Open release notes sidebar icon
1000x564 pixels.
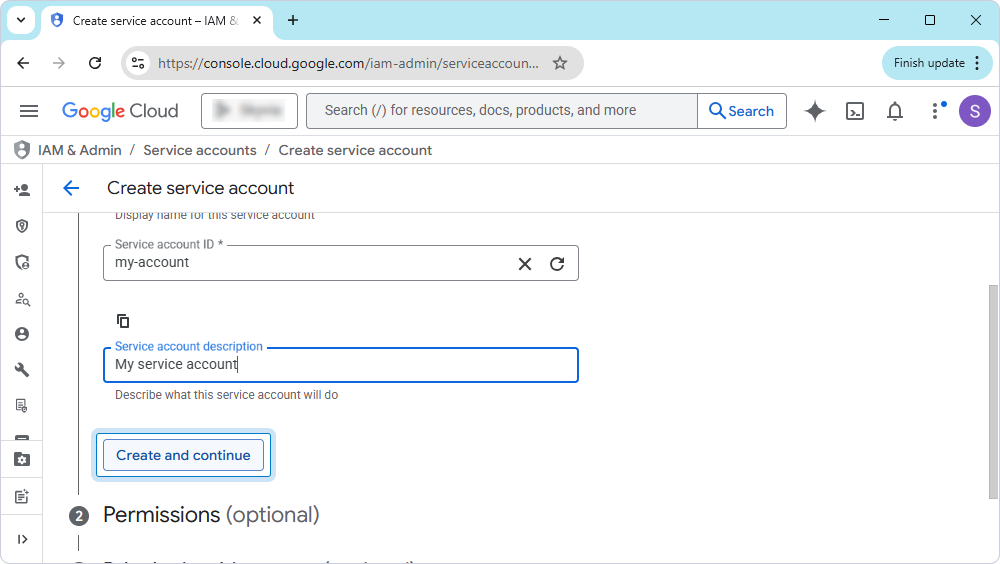click(22, 496)
